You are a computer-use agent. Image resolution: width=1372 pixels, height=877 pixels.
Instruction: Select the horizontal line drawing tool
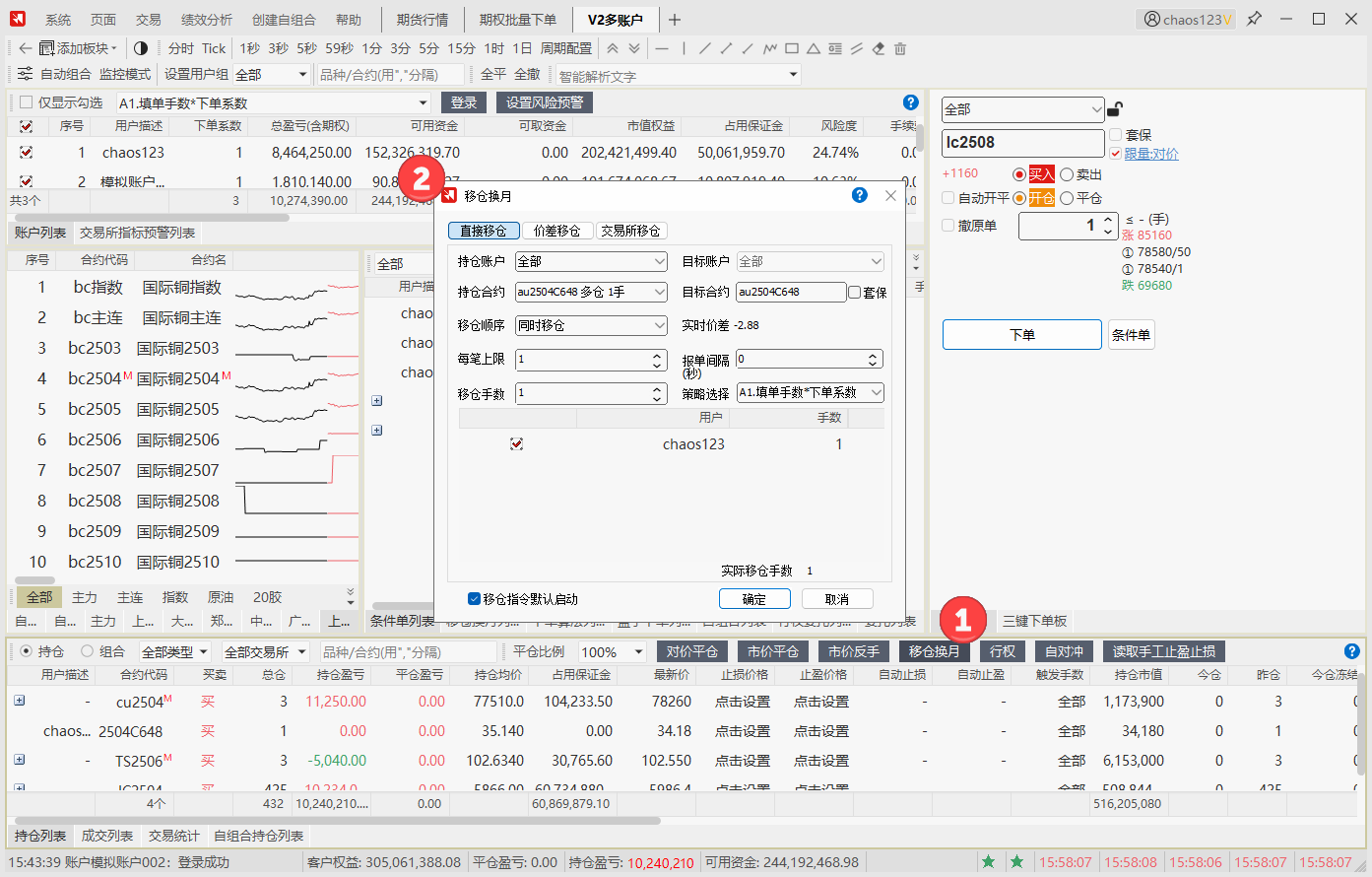point(662,48)
